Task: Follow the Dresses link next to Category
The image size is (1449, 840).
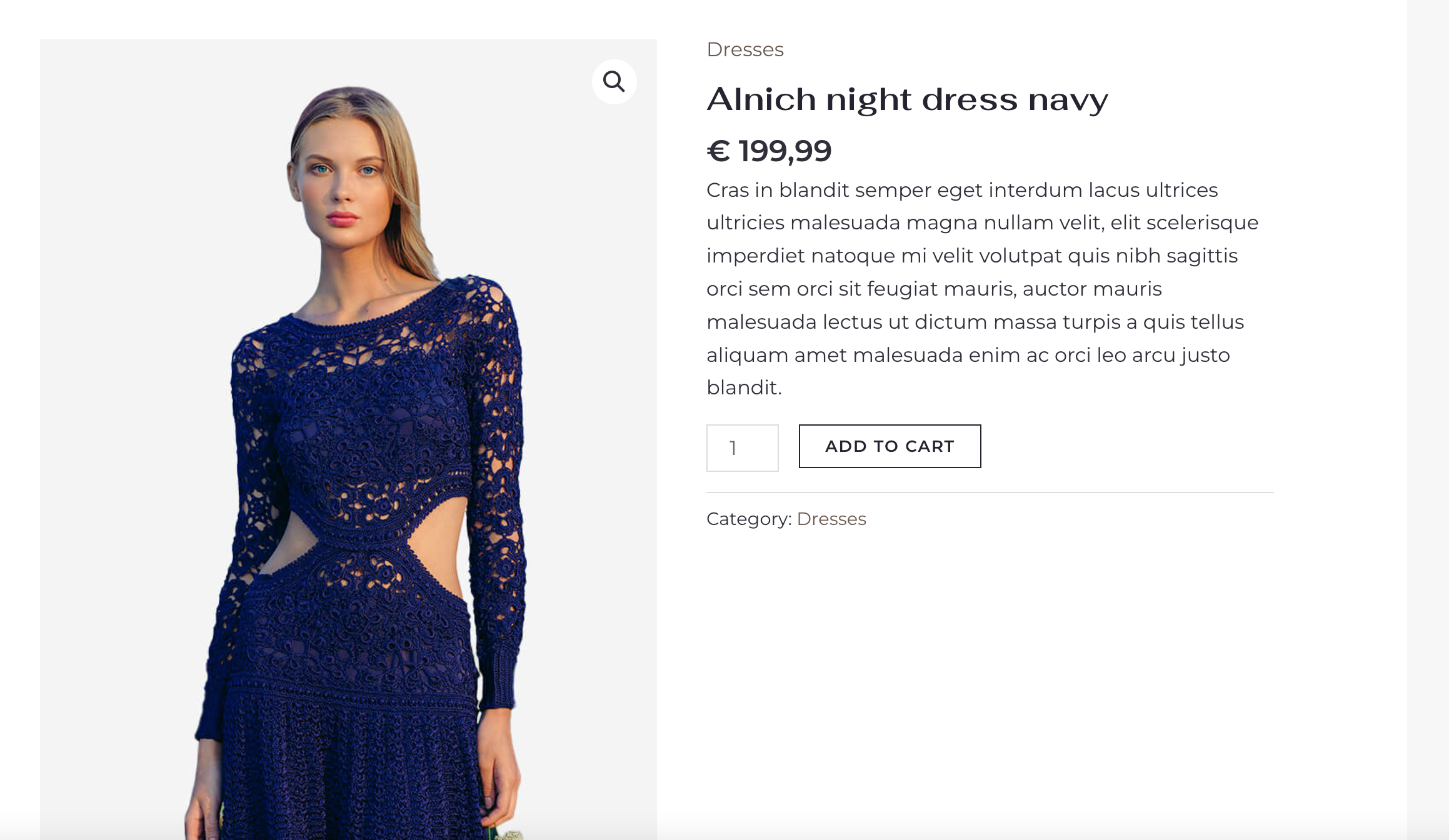Action: tap(831, 519)
